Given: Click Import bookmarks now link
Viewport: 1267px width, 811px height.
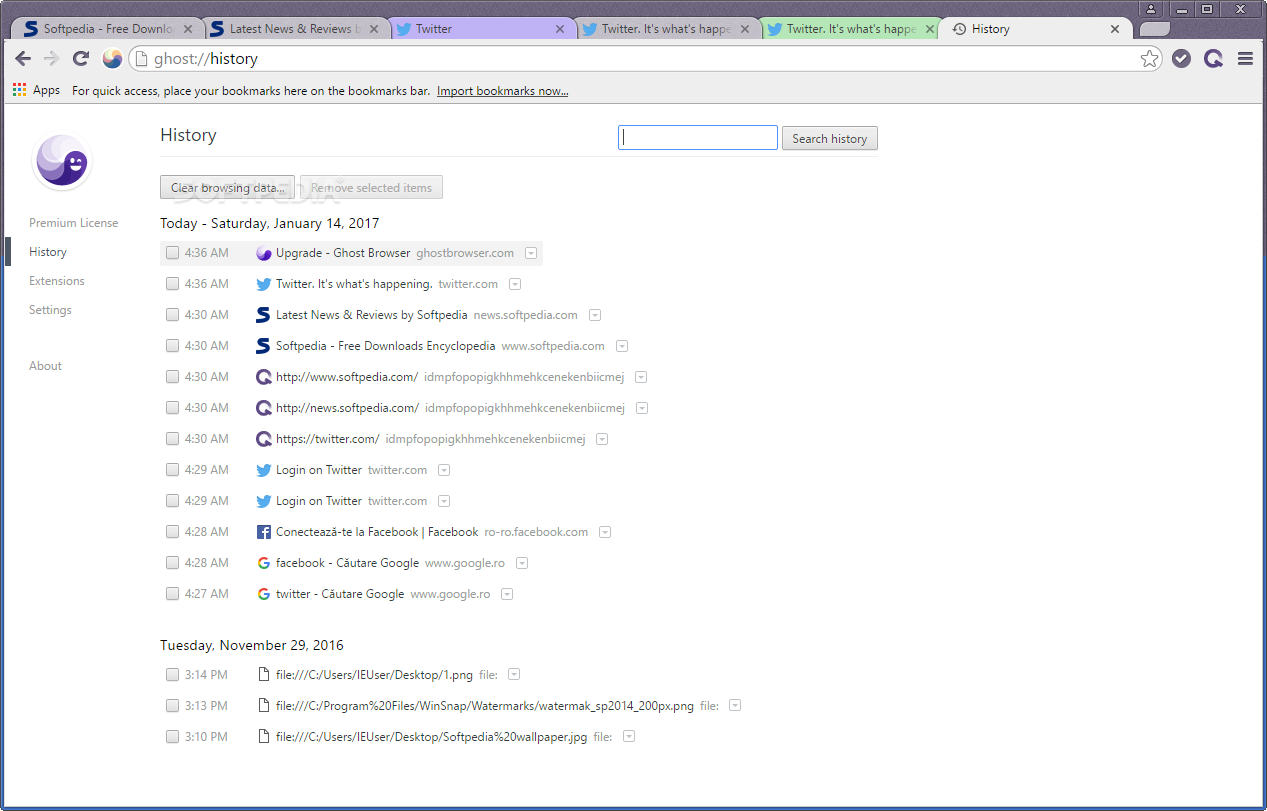Looking at the screenshot, I should pyautogui.click(x=502, y=91).
